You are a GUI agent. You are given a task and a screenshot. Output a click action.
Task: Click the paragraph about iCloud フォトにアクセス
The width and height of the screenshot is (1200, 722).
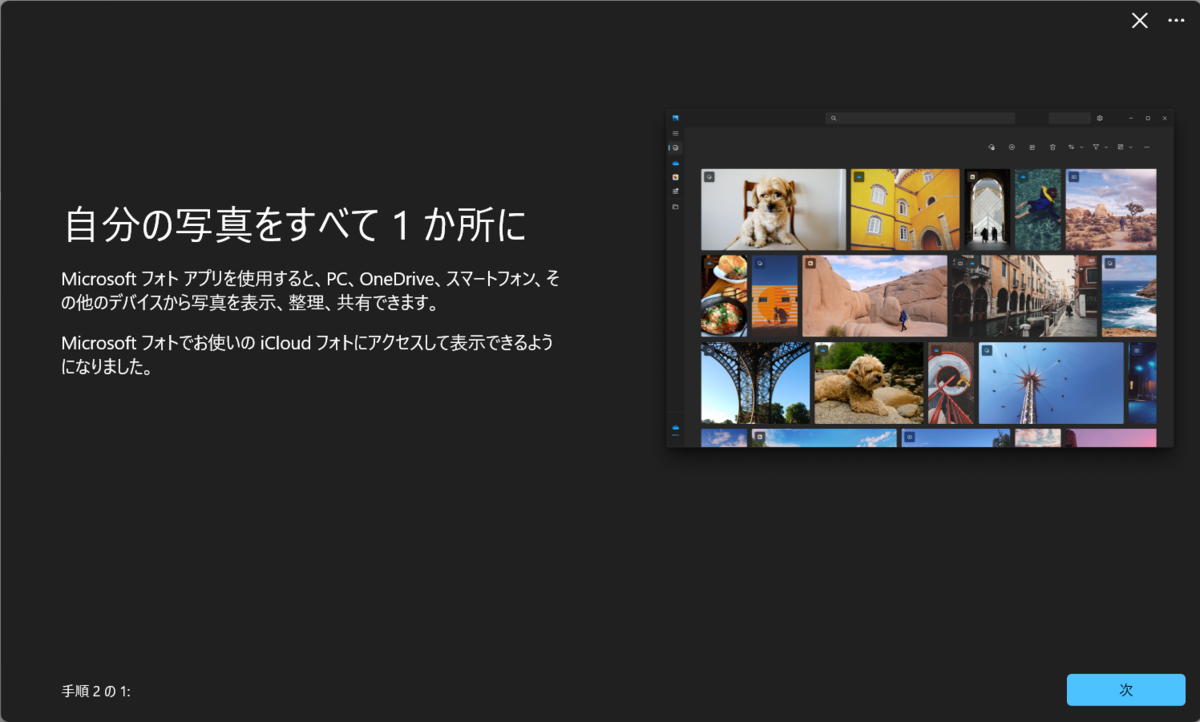click(x=308, y=355)
